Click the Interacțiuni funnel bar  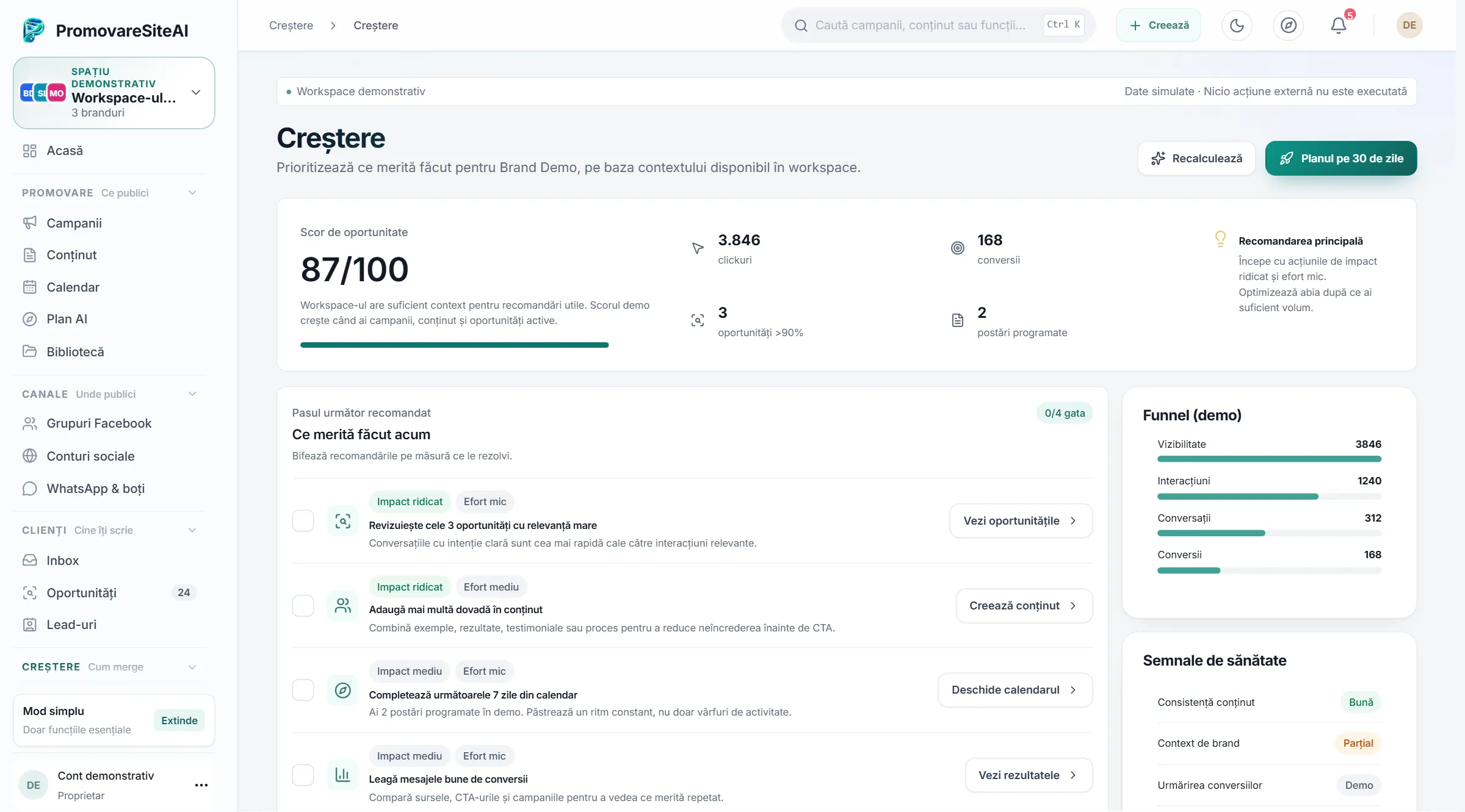tap(1269, 497)
